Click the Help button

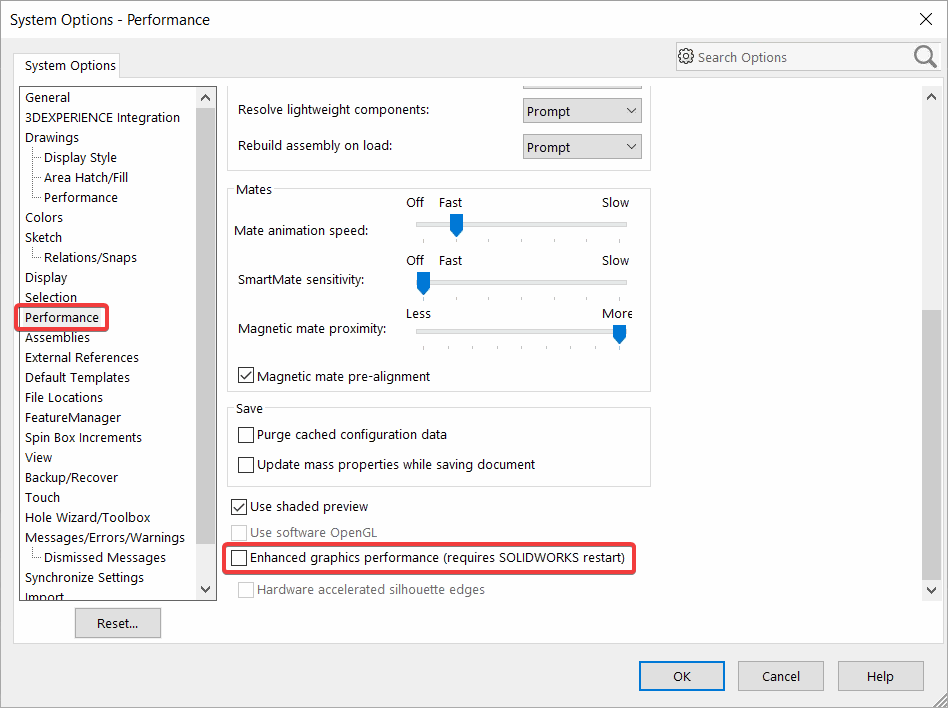pyautogui.click(x=880, y=676)
